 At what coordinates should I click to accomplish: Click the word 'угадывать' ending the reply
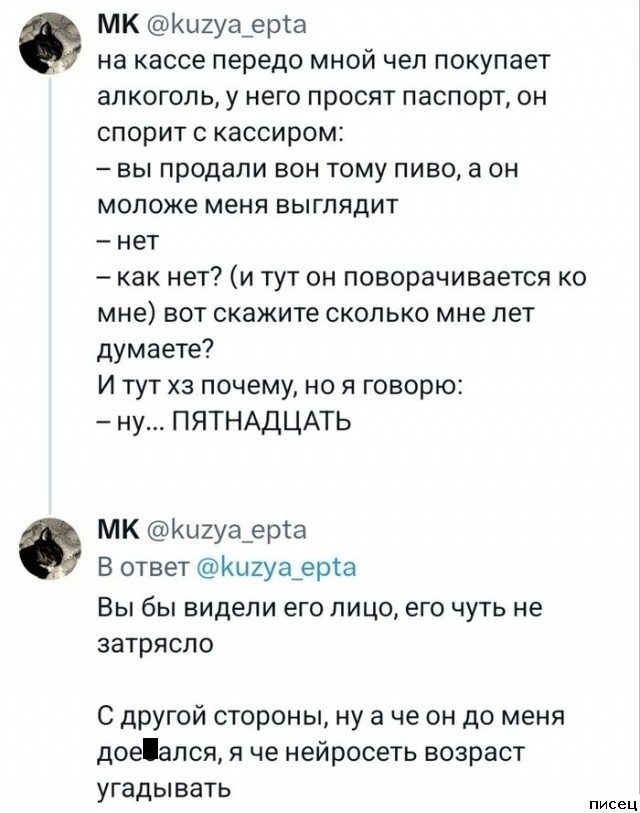pyautogui.click(x=163, y=786)
